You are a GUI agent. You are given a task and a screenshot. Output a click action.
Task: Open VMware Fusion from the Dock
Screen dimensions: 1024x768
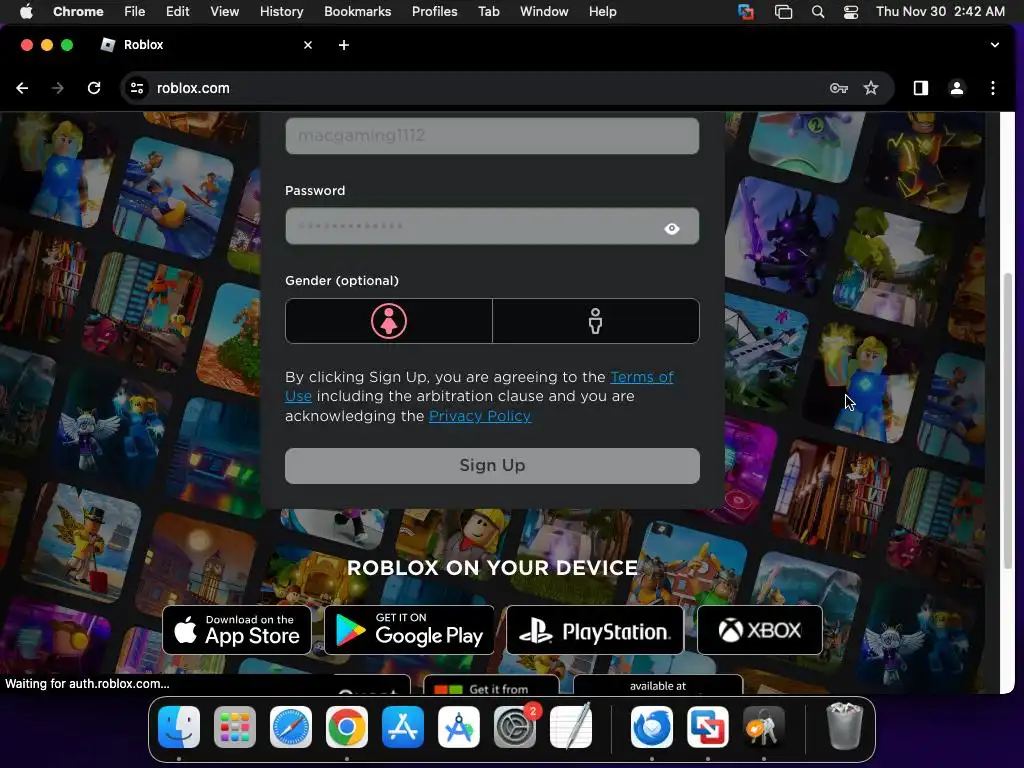pyautogui.click(x=708, y=727)
